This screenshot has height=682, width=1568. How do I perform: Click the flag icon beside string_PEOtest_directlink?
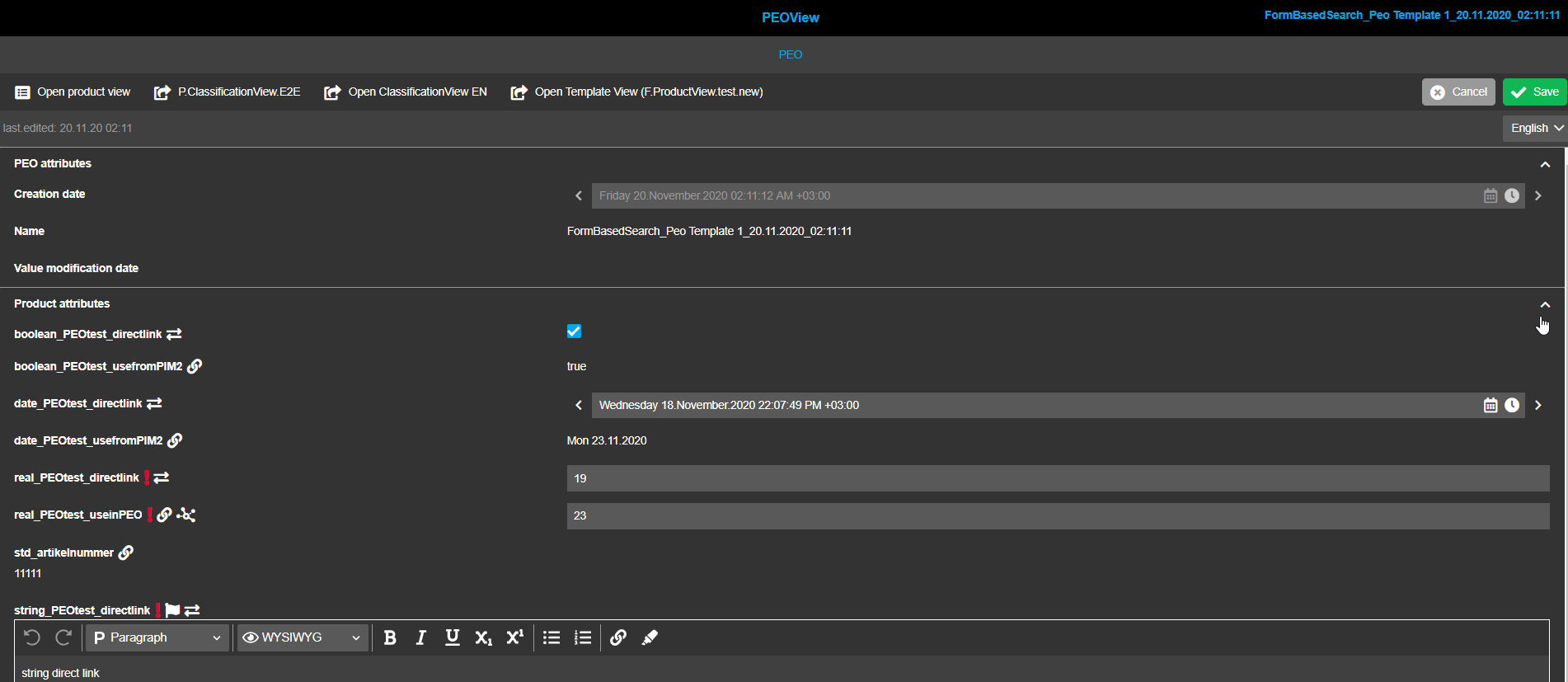pyautogui.click(x=172, y=610)
